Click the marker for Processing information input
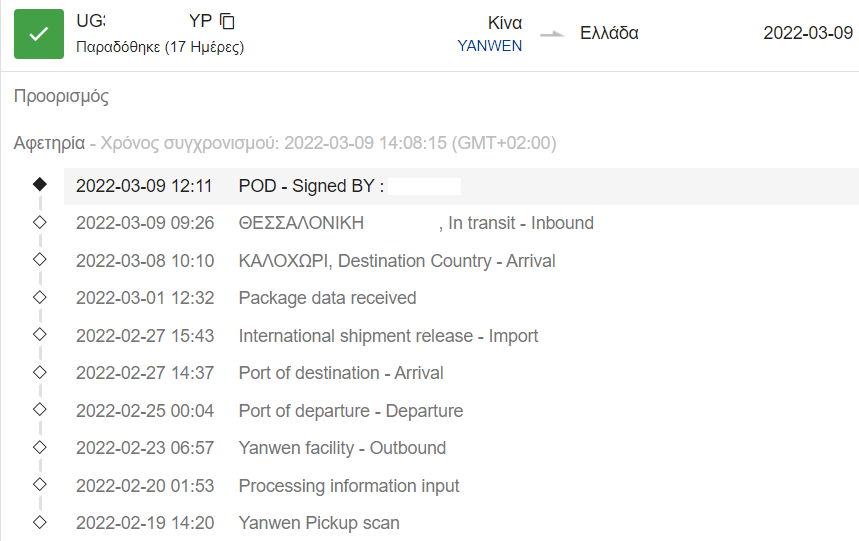This screenshot has height=541, width=859. click(39, 484)
